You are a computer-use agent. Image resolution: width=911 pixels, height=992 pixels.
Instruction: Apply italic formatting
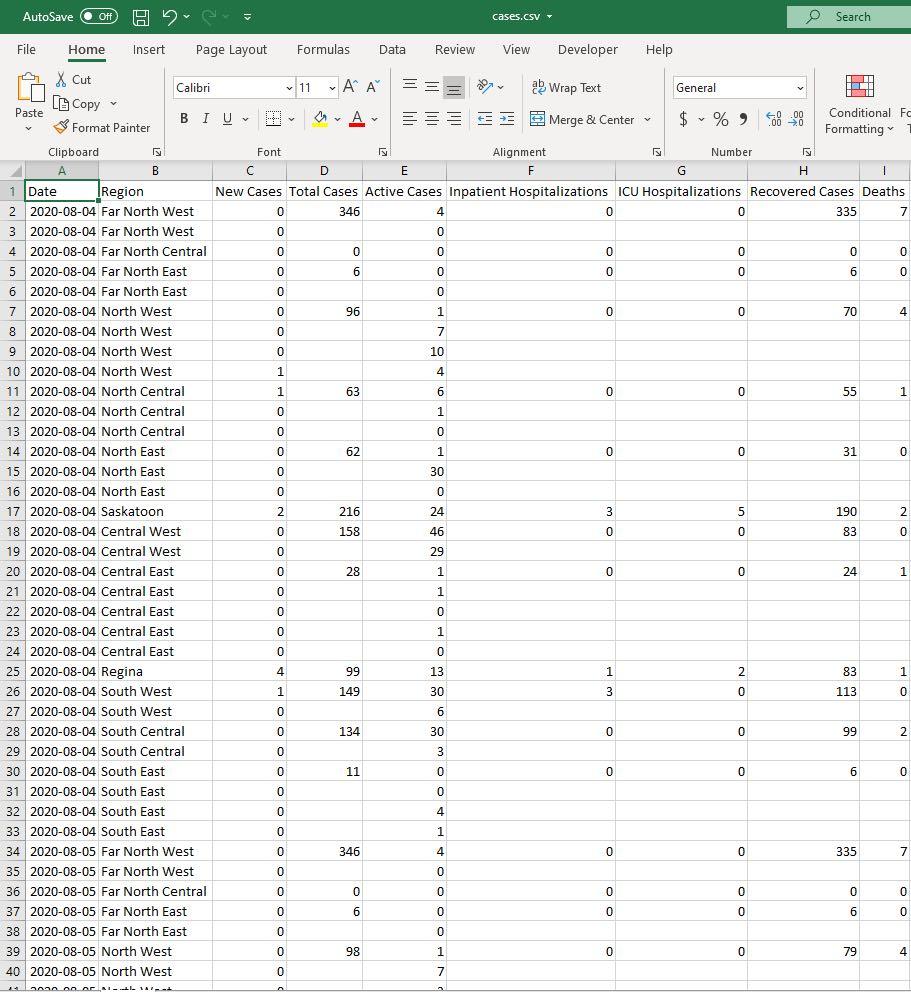click(205, 118)
